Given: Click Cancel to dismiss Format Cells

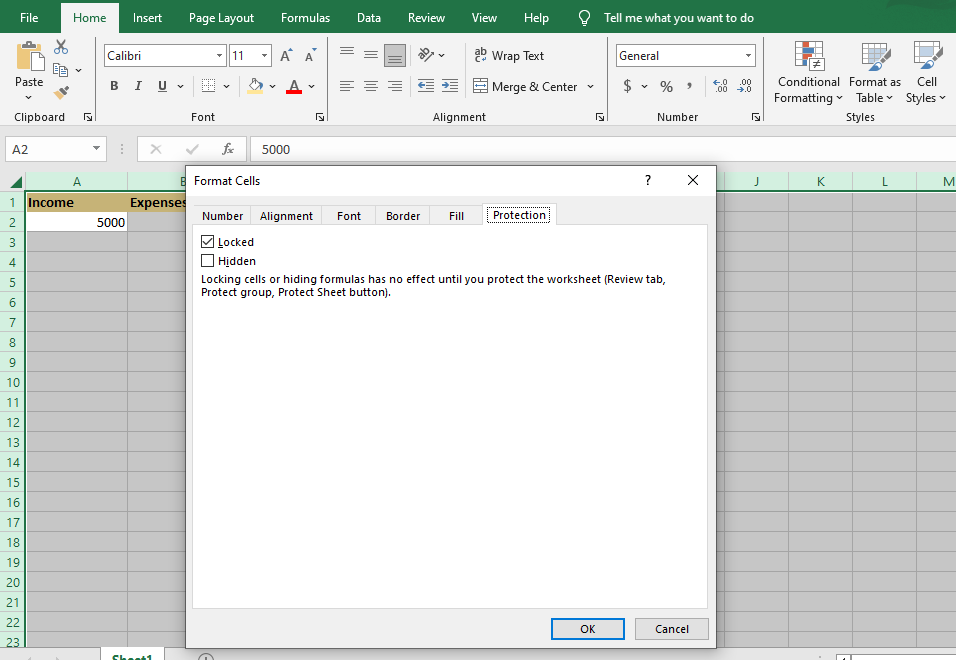Looking at the screenshot, I should coord(671,629).
